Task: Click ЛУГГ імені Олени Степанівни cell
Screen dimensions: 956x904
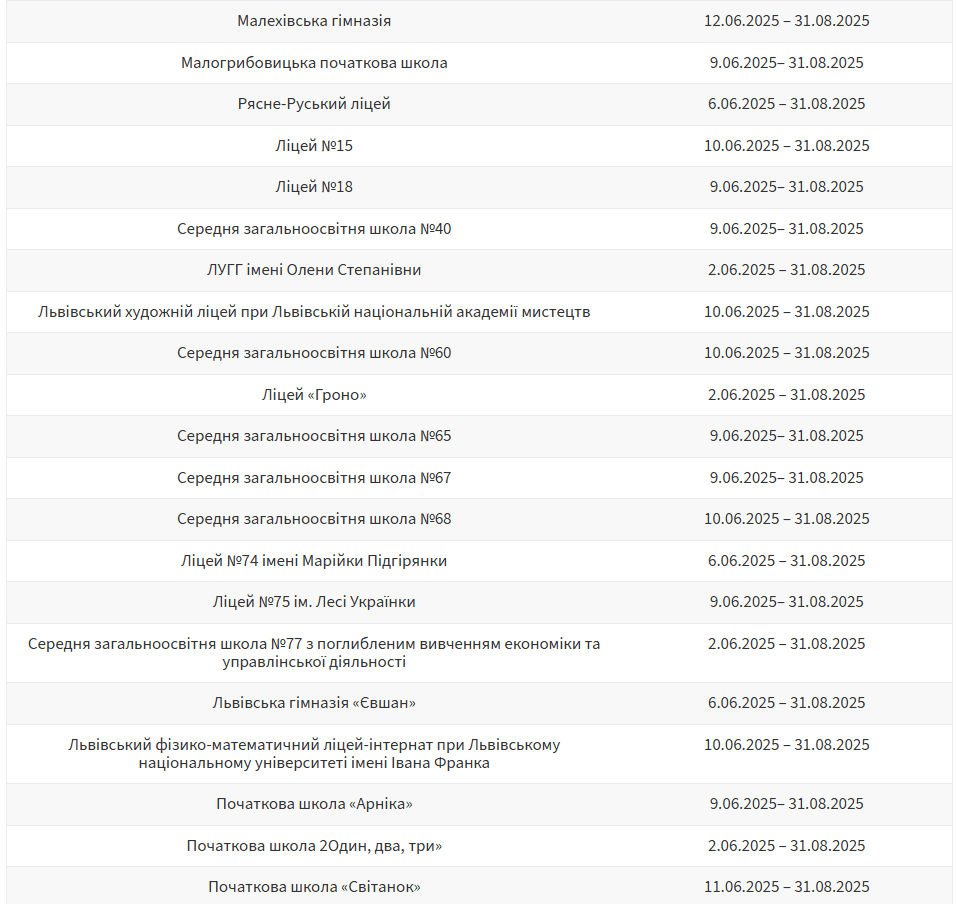Action: tap(314, 269)
